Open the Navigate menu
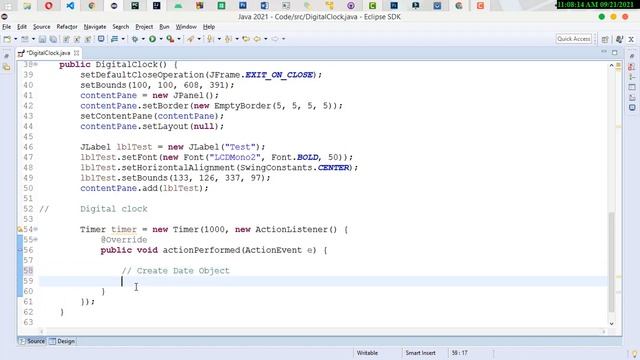The width and height of the screenshot is (640, 360). coord(95,27)
